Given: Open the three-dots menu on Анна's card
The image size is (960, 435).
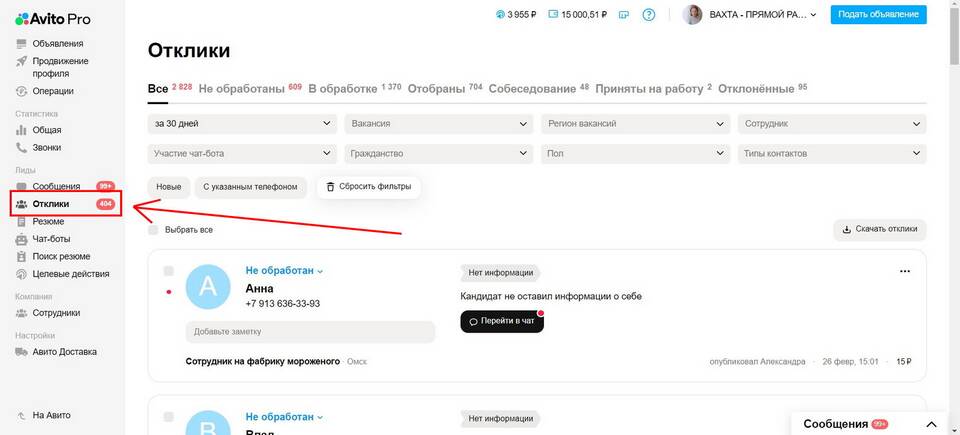Looking at the screenshot, I should (905, 271).
